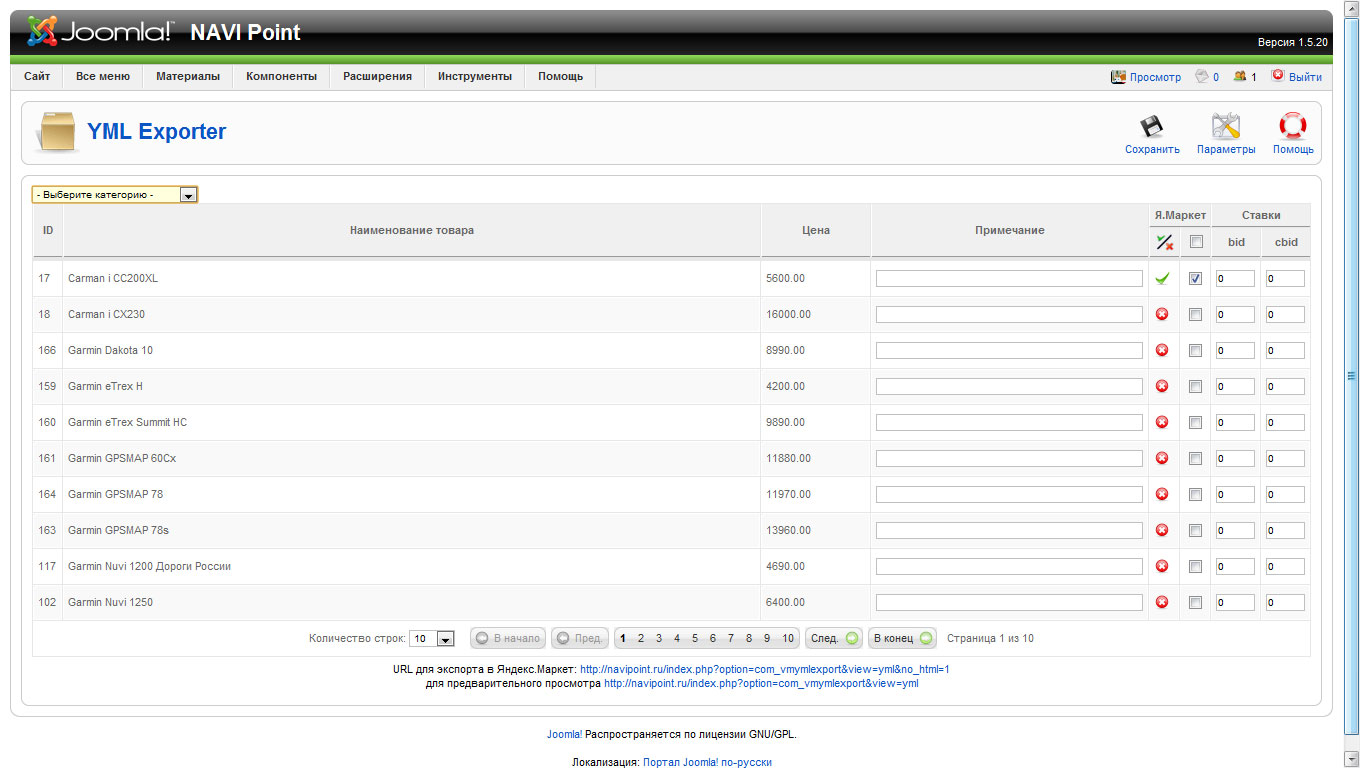
Task: Click green checkmark status for Carman i CC200XL
Action: 1162,279
